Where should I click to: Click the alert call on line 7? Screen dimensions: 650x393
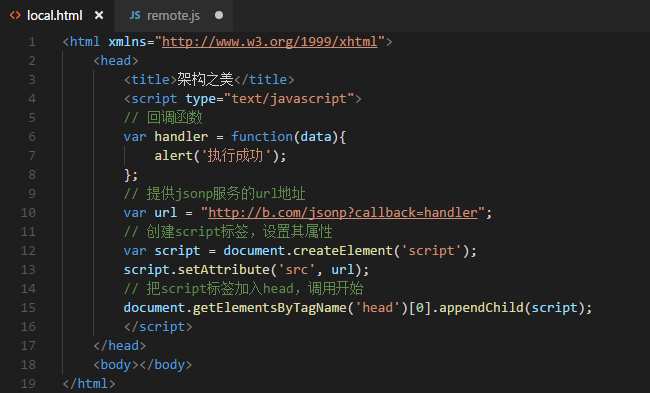[174, 155]
